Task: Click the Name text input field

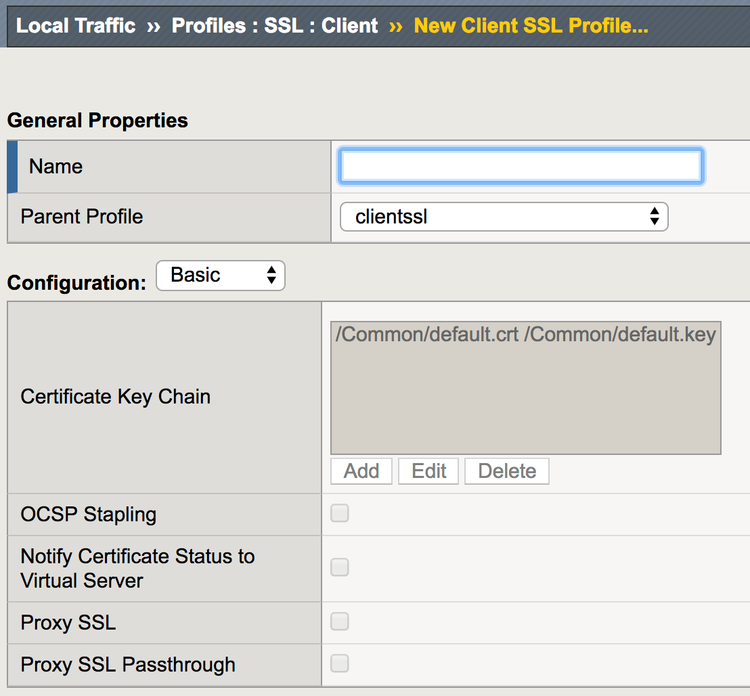Action: pos(521,166)
